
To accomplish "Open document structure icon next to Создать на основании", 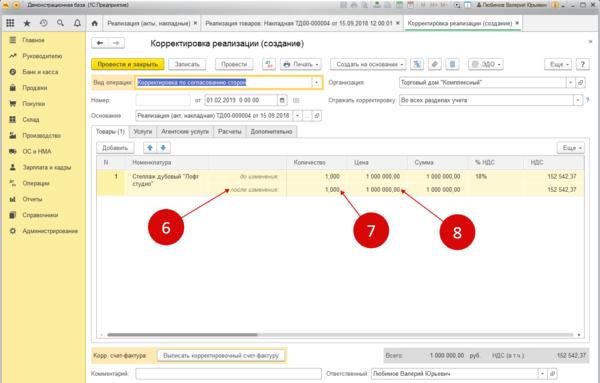I will (417, 64).
